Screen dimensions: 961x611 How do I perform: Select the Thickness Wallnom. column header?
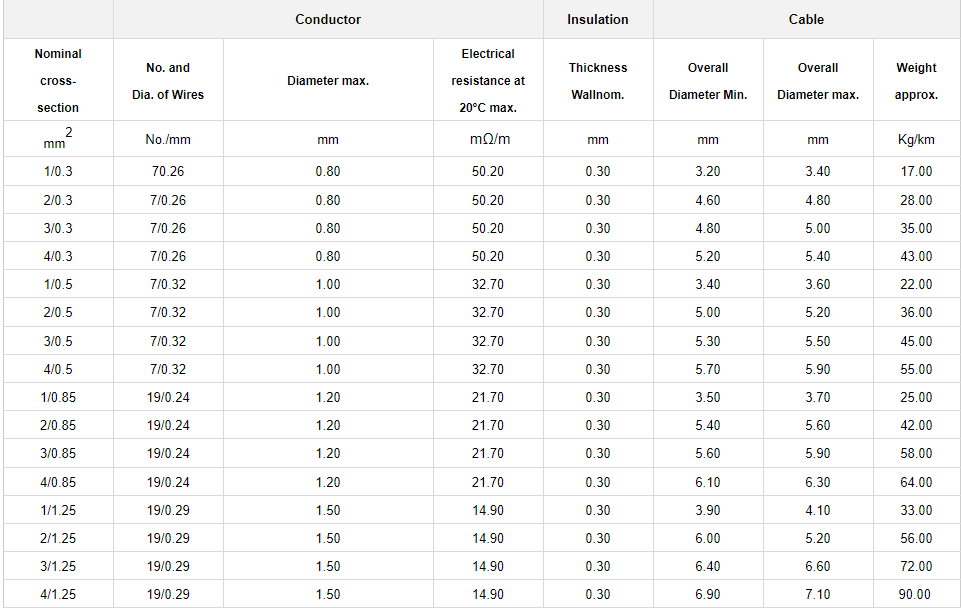[x=598, y=81]
